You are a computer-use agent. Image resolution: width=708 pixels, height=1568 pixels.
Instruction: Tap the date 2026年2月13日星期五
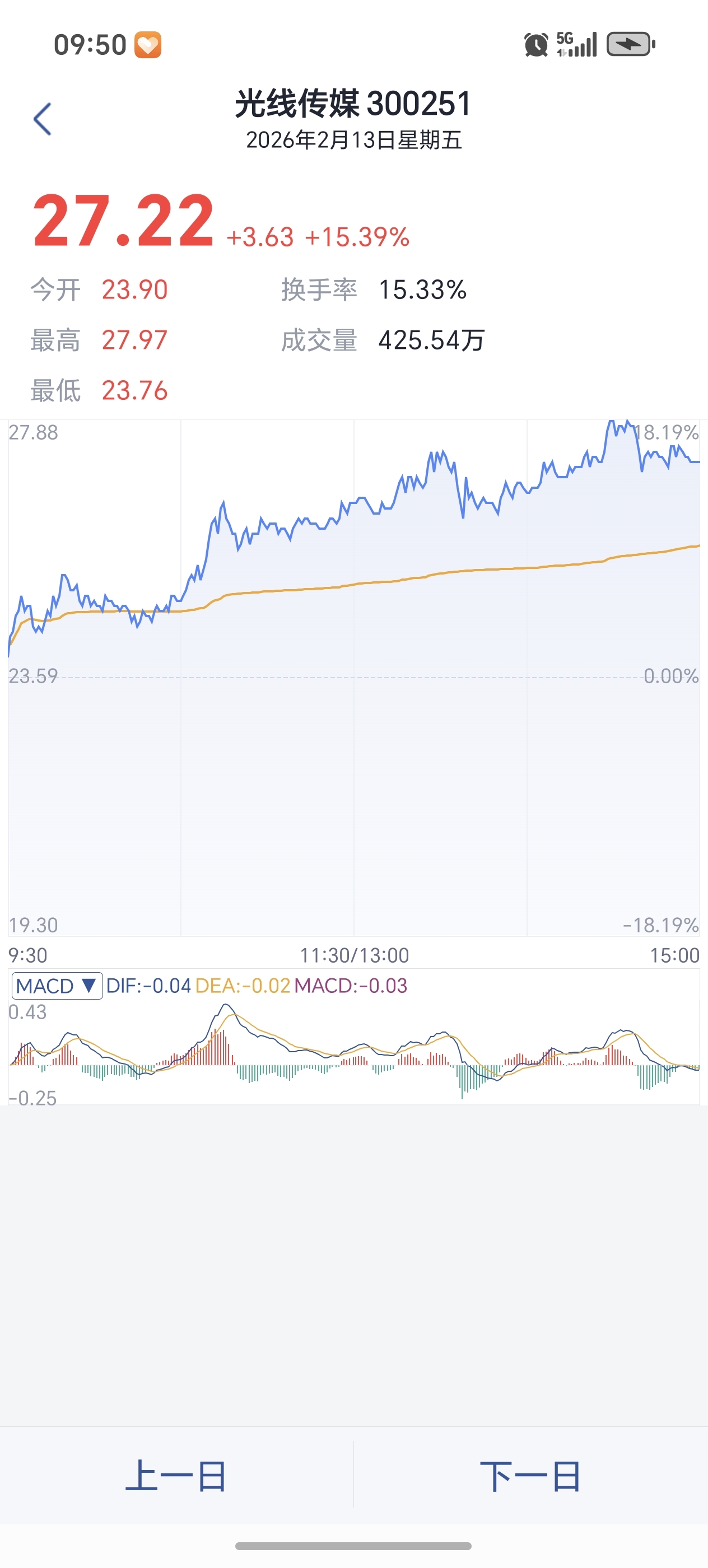[353, 140]
